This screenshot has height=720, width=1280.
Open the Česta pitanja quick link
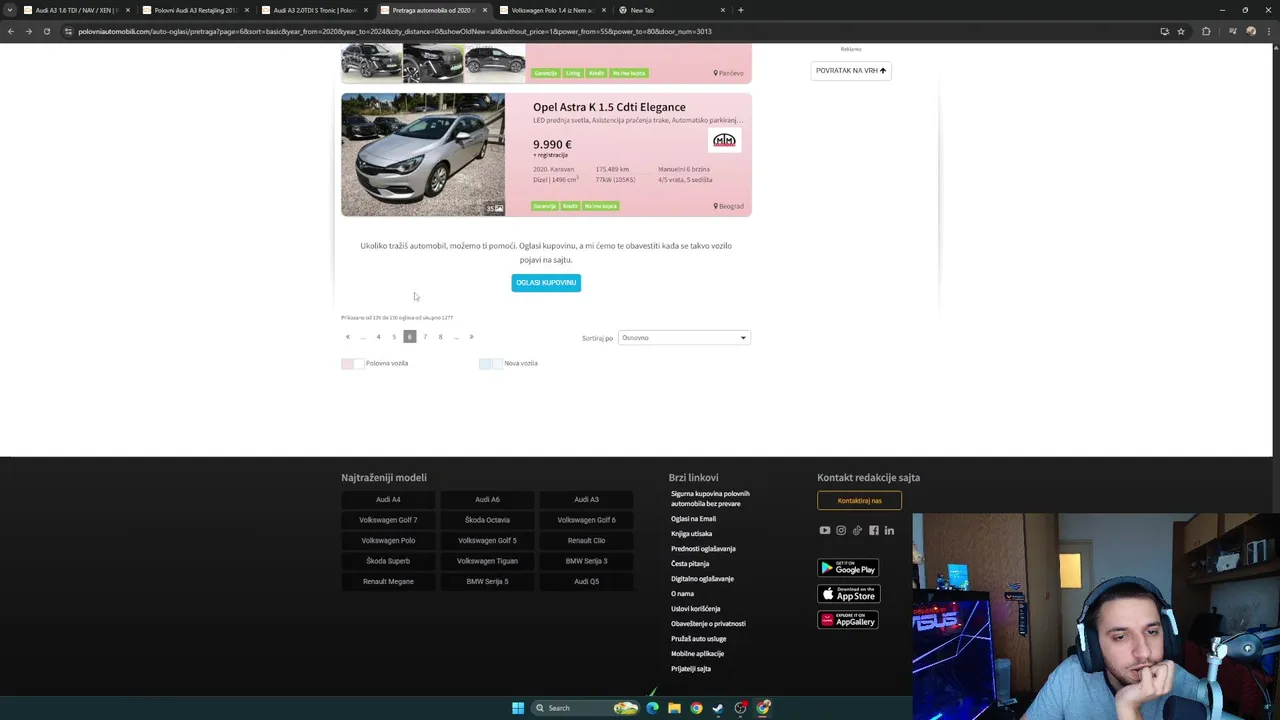pos(690,564)
